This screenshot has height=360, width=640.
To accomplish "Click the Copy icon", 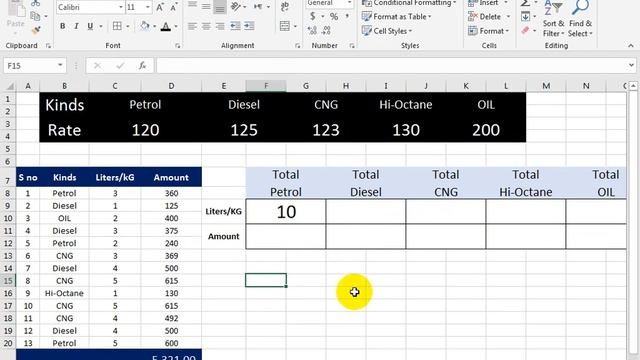I will [x=36, y=16].
